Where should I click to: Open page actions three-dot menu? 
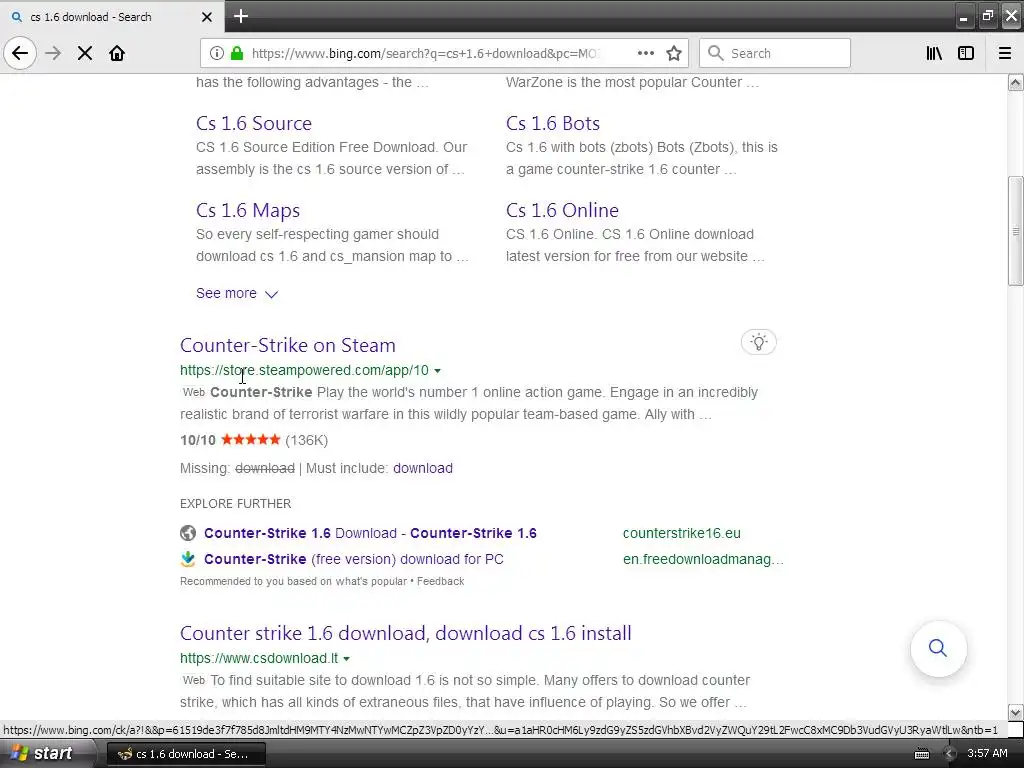[x=646, y=53]
